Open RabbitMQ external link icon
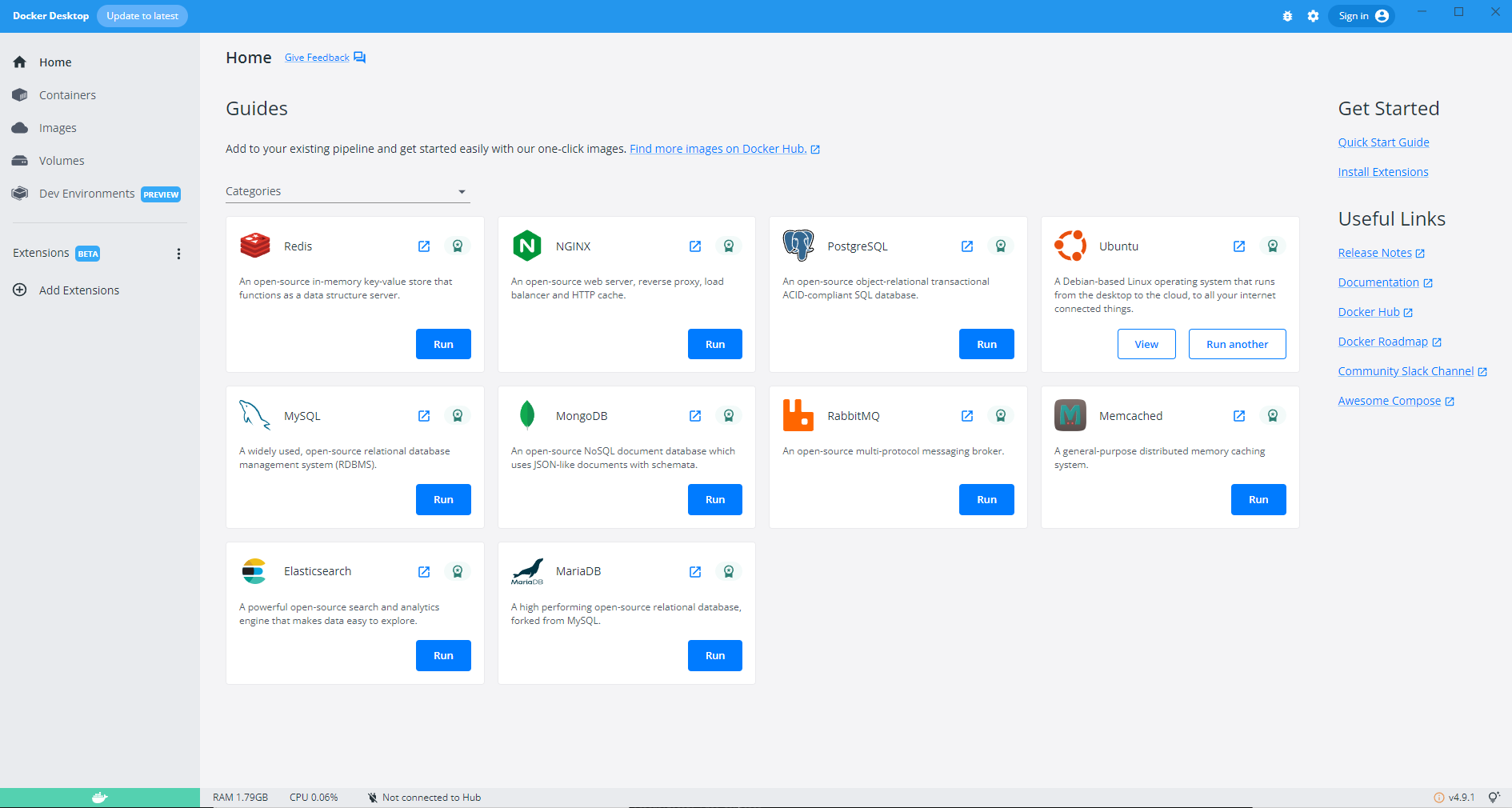This screenshot has height=808, width=1512. tap(967, 416)
